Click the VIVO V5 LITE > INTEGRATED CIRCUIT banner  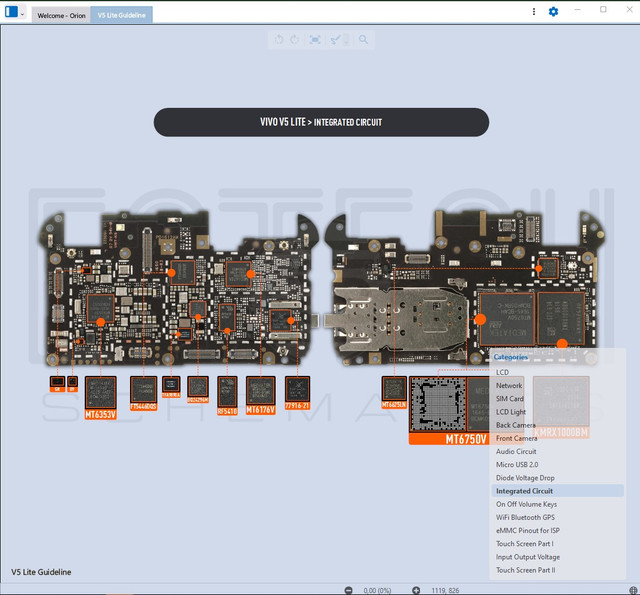point(321,122)
